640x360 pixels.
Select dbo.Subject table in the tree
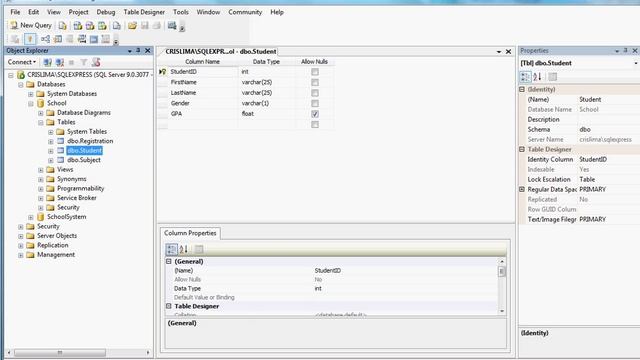point(84,160)
